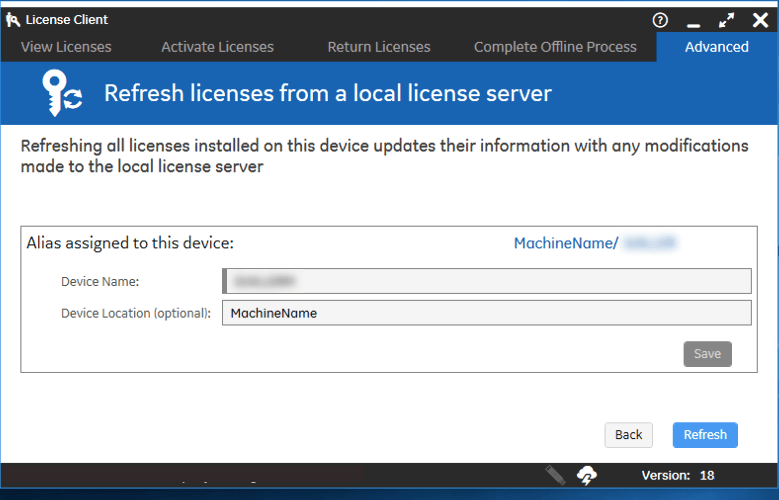779x500 pixels.
Task: Click 'Alias assigned to this device:' label
Action: pos(130,243)
